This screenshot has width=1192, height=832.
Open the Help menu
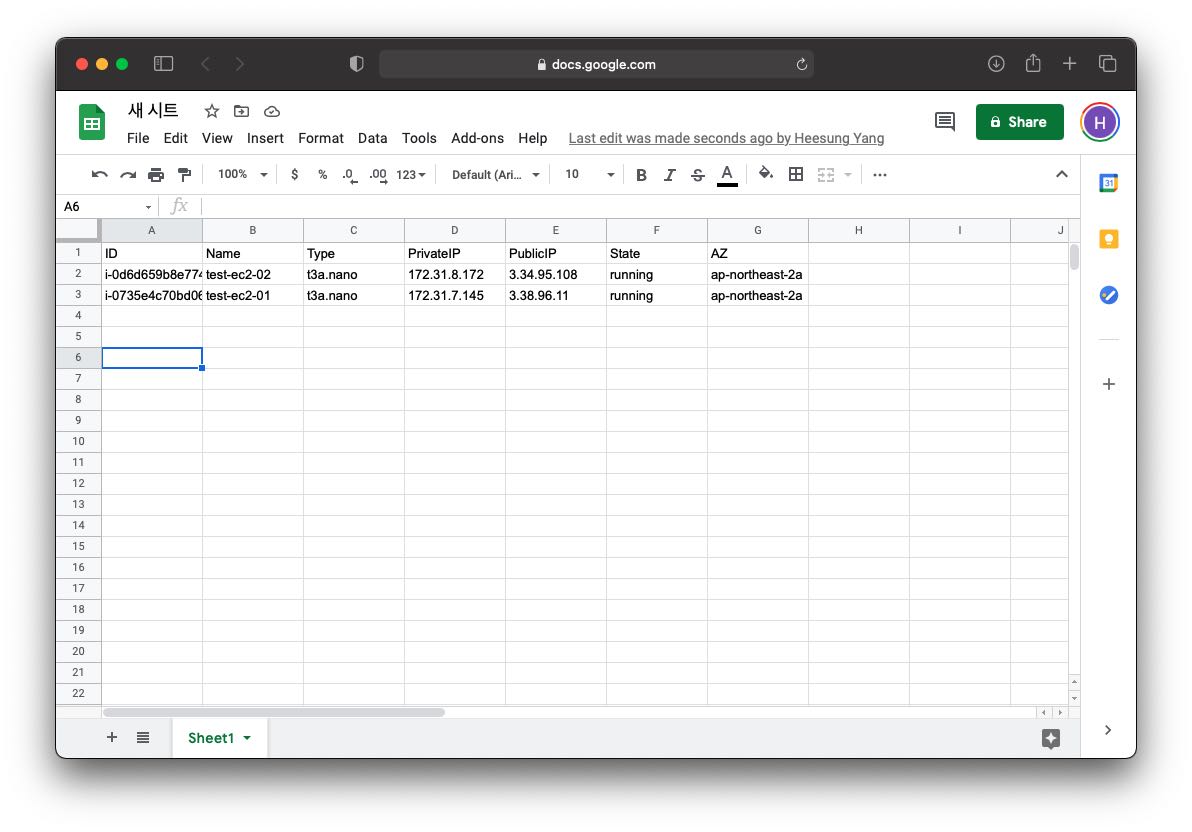(x=532, y=138)
